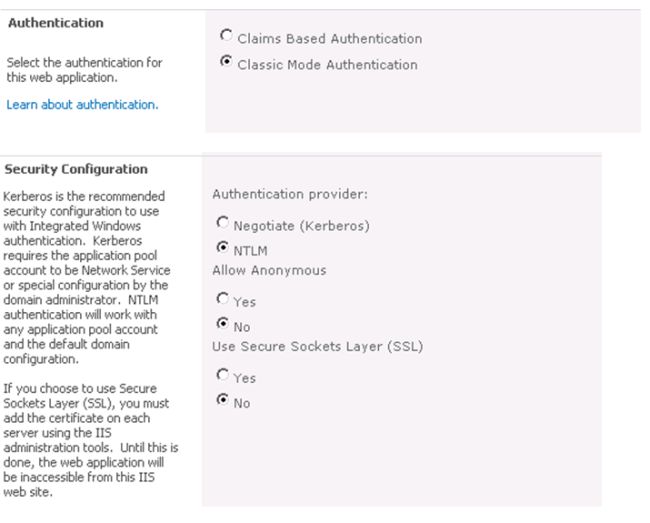
Task: Click the Claims Based Authentication label text
Action: tap(330, 39)
